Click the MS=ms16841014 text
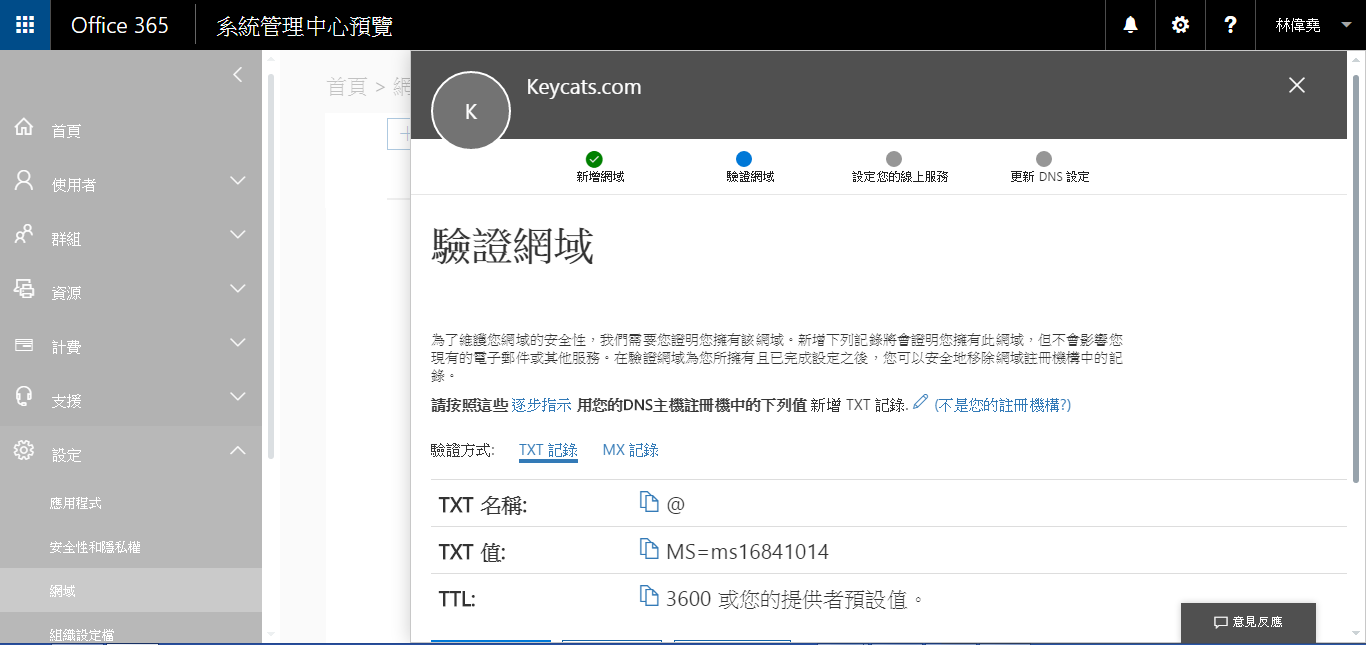Viewport: 1366px width, 645px height. (x=747, y=552)
